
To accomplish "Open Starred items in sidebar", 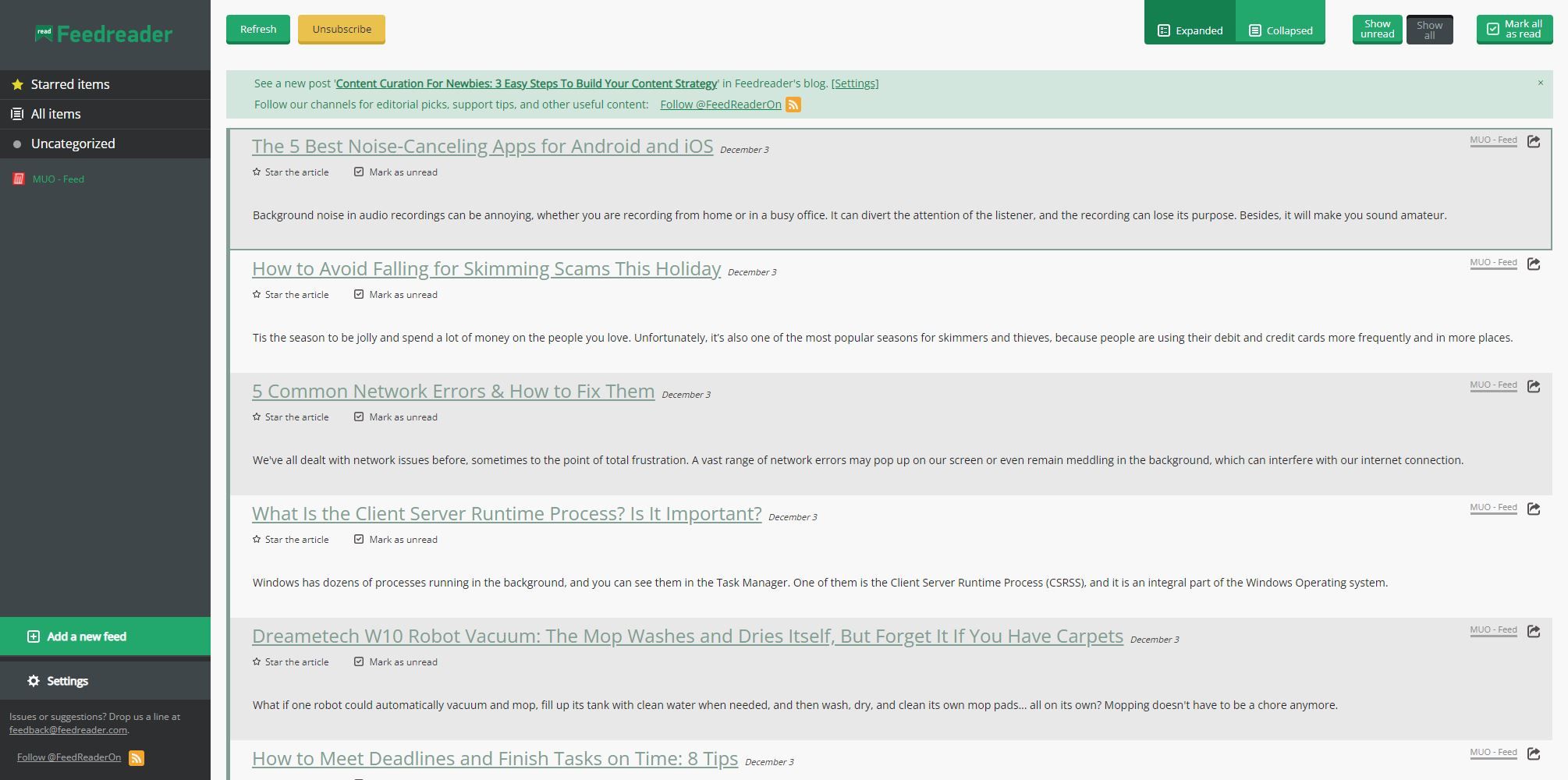I will click(x=70, y=84).
